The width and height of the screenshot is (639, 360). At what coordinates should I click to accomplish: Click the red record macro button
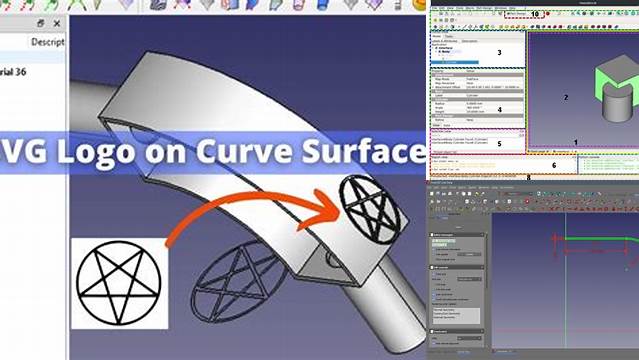click(x=548, y=14)
